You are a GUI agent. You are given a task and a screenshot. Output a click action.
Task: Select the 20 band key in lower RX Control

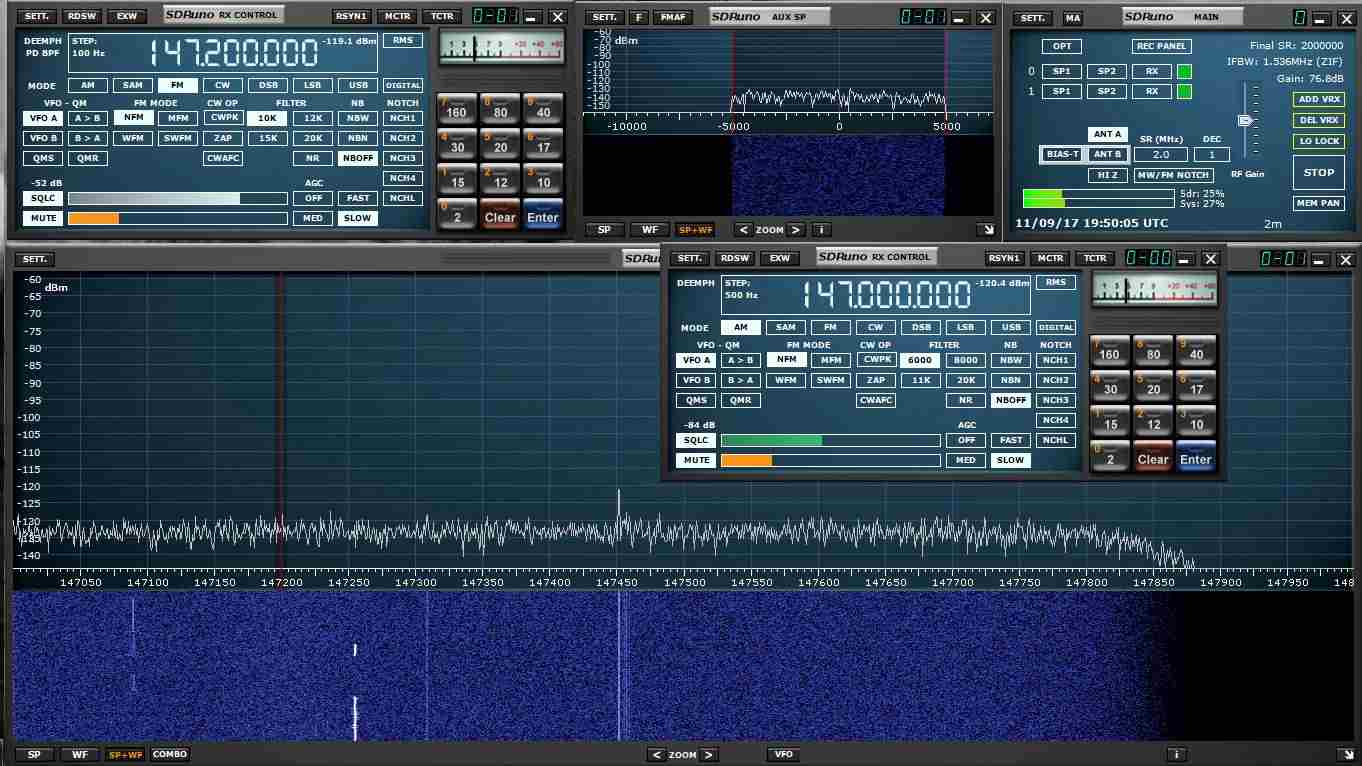pyautogui.click(x=1153, y=385)
